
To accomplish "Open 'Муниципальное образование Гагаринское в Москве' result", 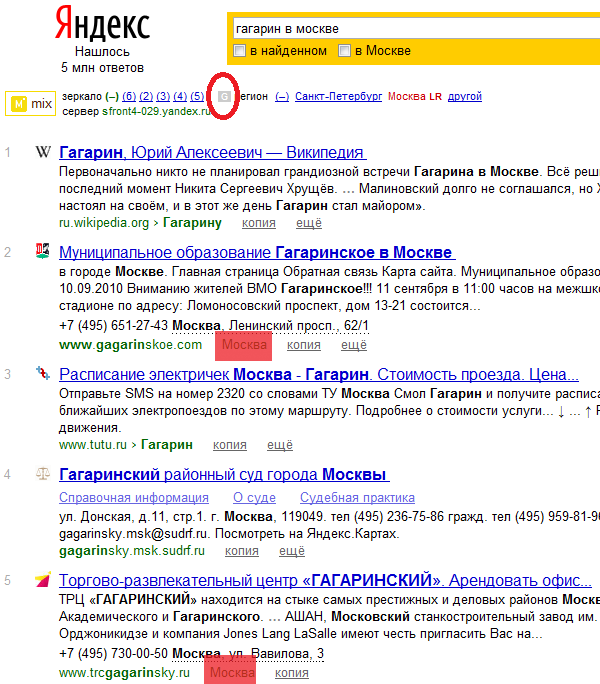I will point(257,252).
